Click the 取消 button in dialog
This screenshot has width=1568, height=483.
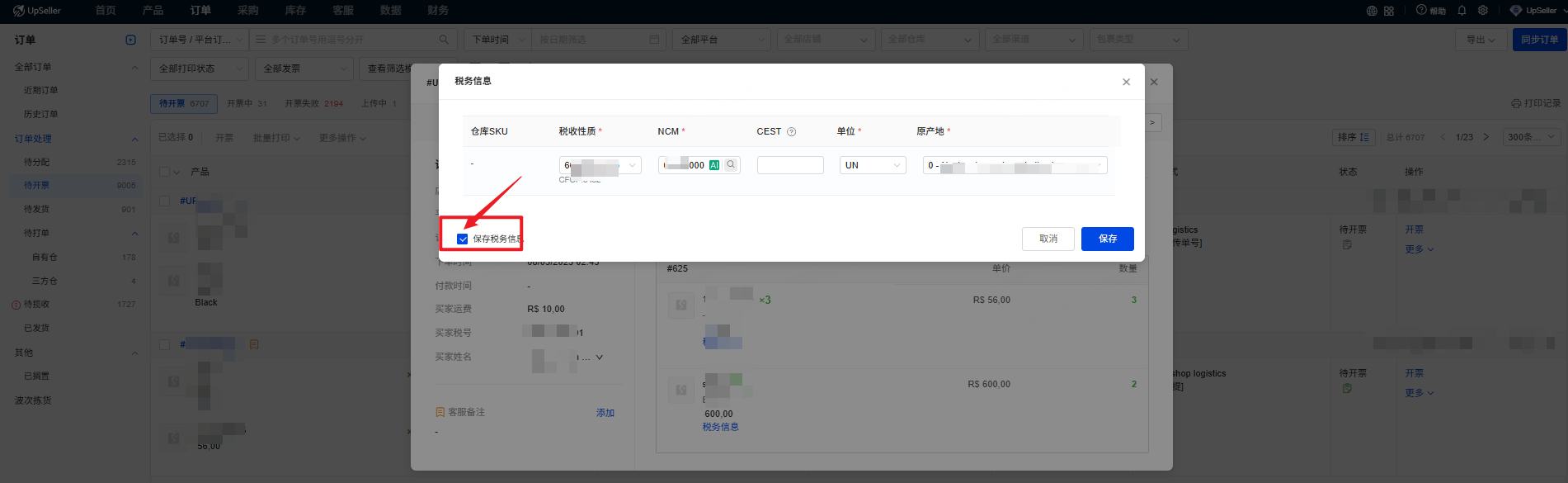pos(1048,239)
